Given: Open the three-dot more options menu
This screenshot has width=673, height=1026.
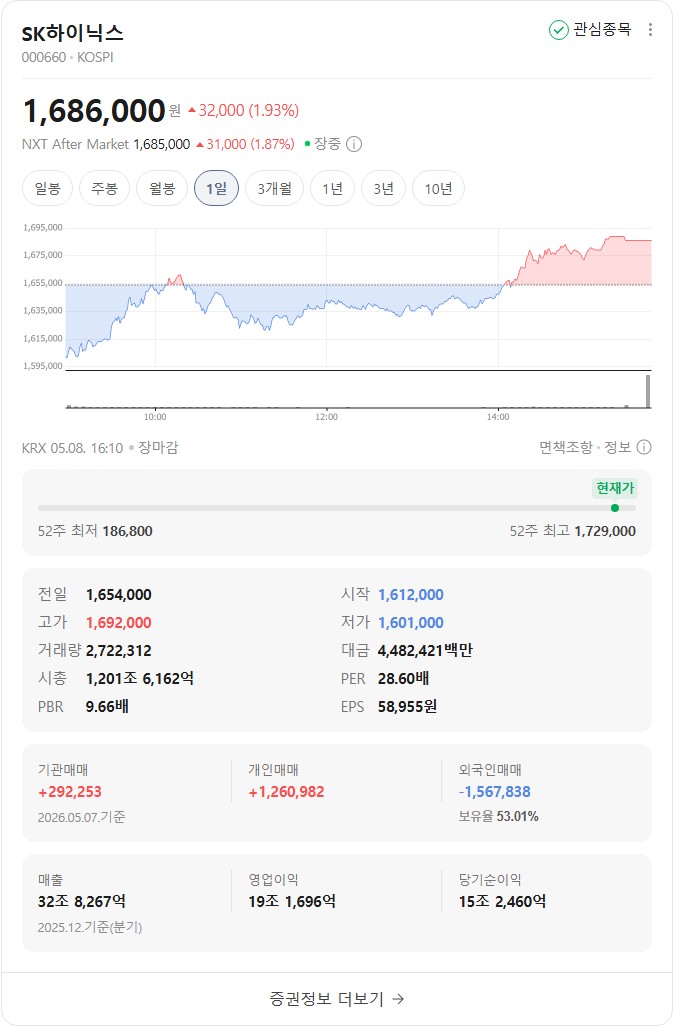Looking at the screenshot, I should point(649,29).
